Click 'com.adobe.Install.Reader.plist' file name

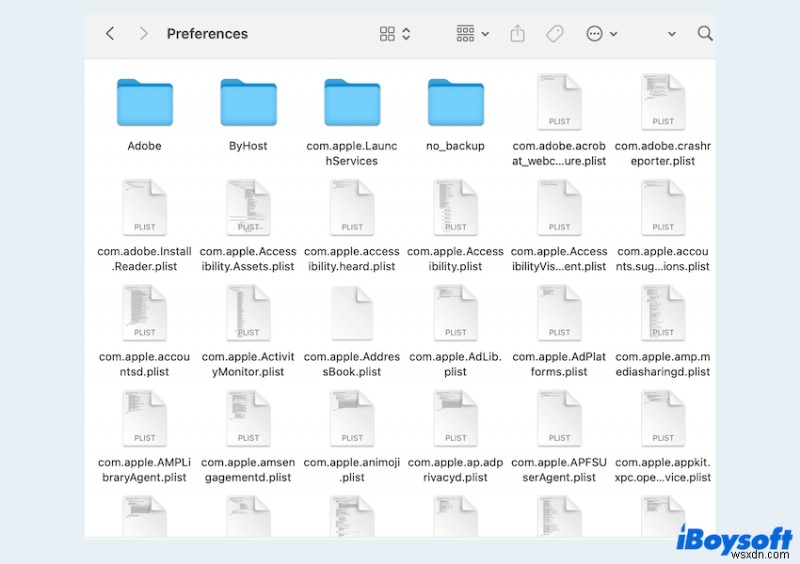click(x=144, y=259)
